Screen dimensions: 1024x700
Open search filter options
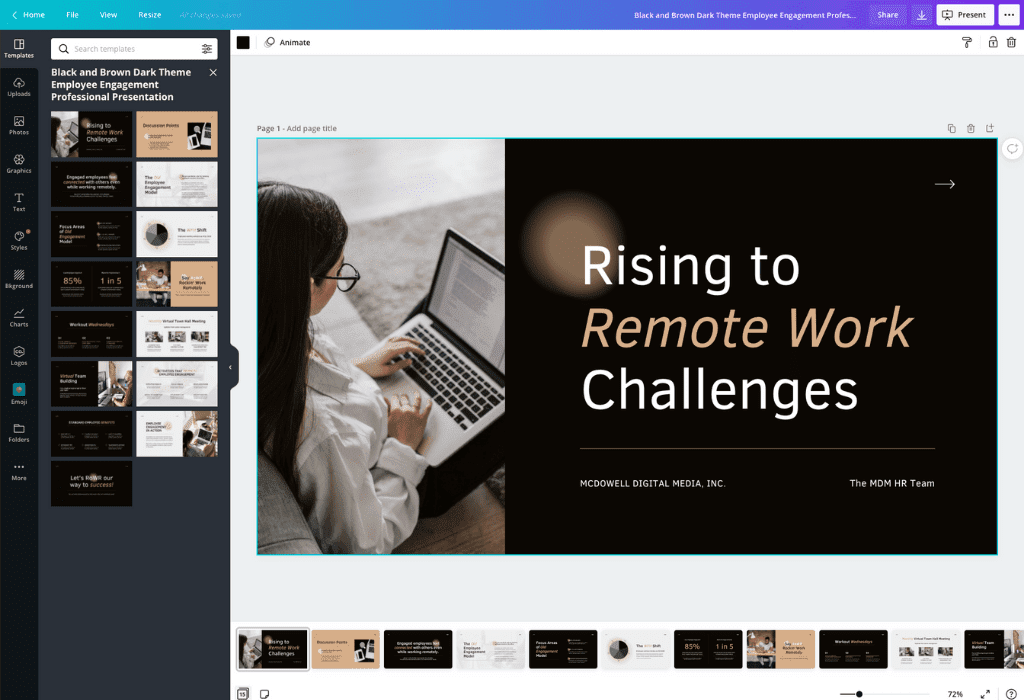tap(208, 48)
